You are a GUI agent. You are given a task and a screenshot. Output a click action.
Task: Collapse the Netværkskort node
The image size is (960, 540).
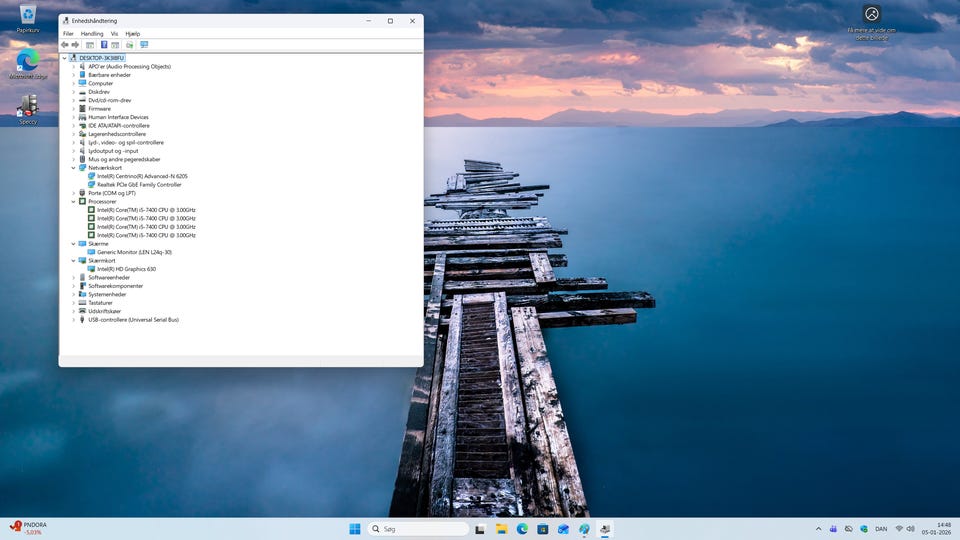(73, 168)
